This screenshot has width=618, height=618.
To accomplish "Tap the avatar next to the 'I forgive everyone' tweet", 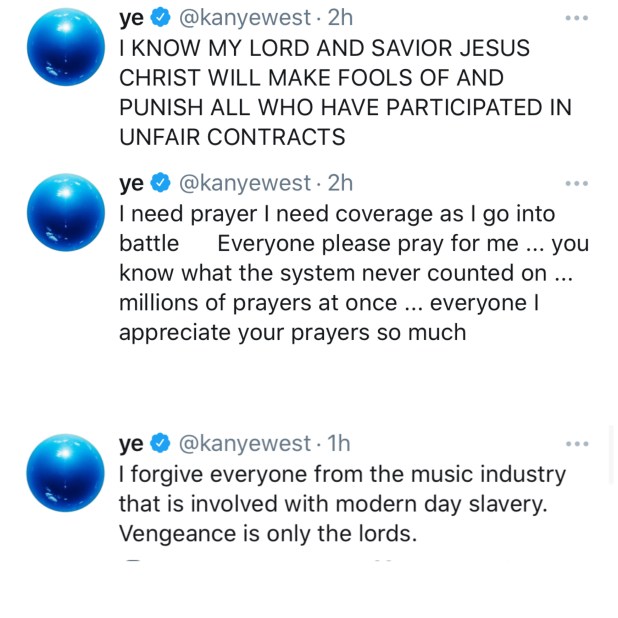I will 66,472.
